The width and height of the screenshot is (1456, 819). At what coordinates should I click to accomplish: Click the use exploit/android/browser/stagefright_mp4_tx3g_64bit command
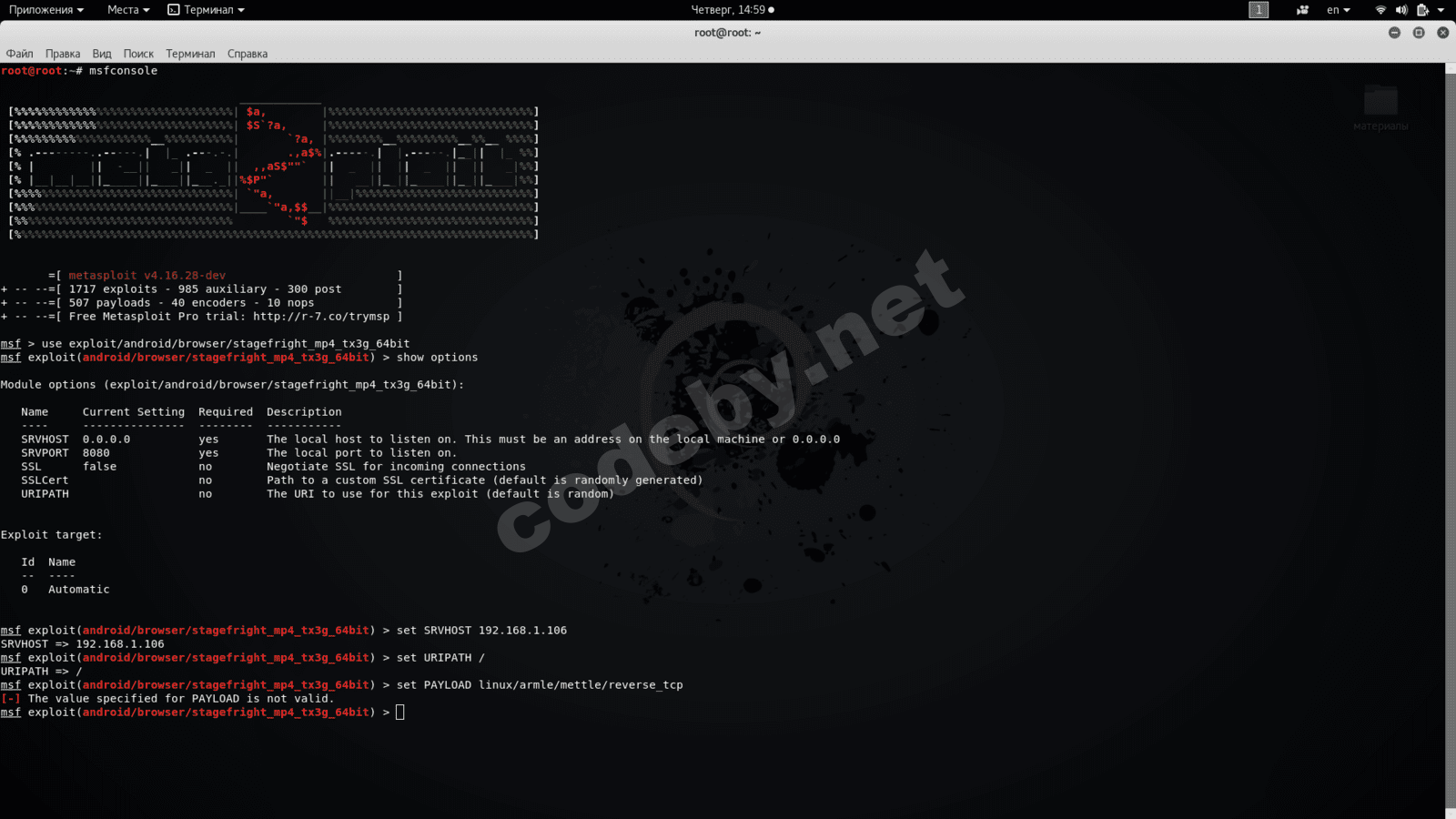coord(226,344)
